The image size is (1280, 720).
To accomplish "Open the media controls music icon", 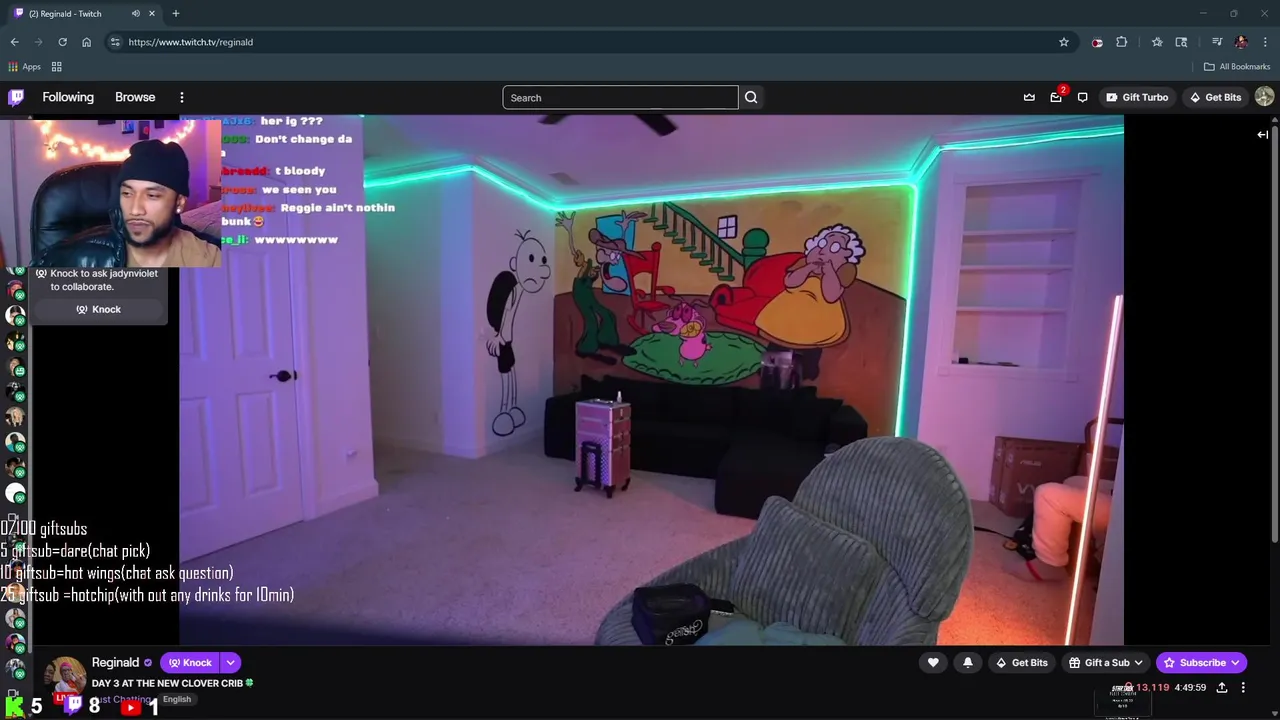I will pyautogui.click(x=1217, y=42).
